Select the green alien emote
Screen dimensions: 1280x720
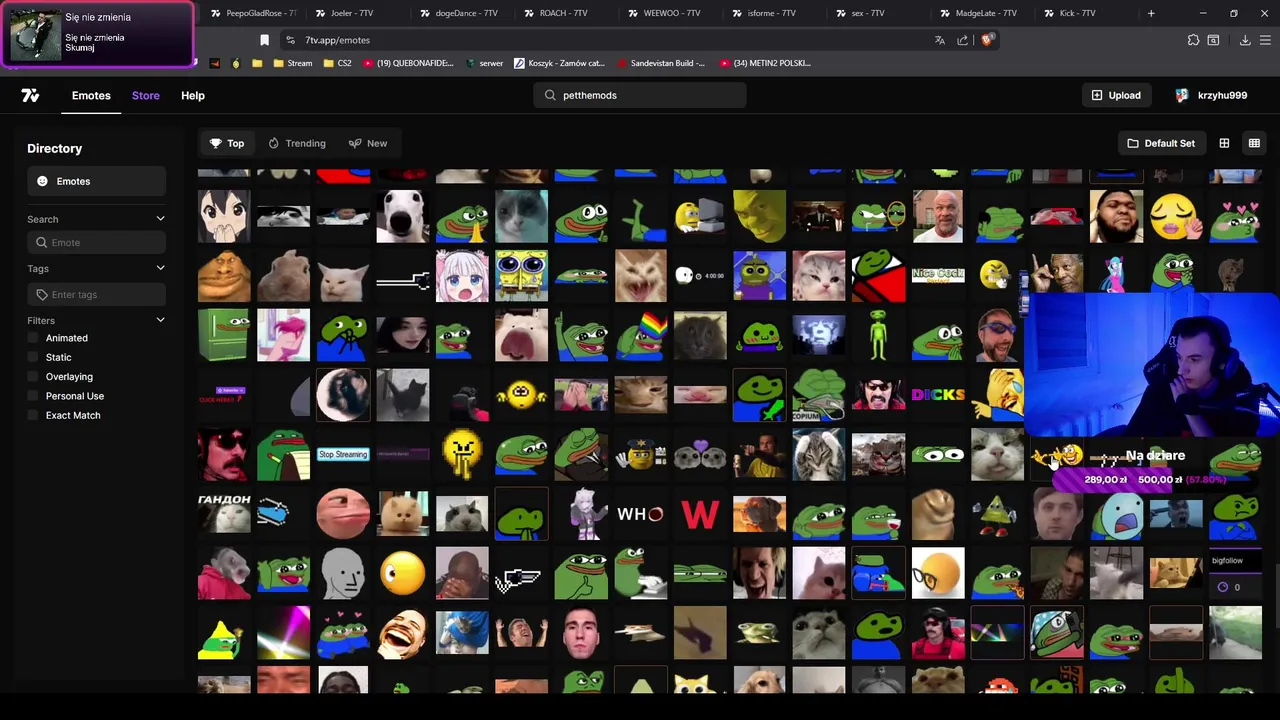coord(878,335)
